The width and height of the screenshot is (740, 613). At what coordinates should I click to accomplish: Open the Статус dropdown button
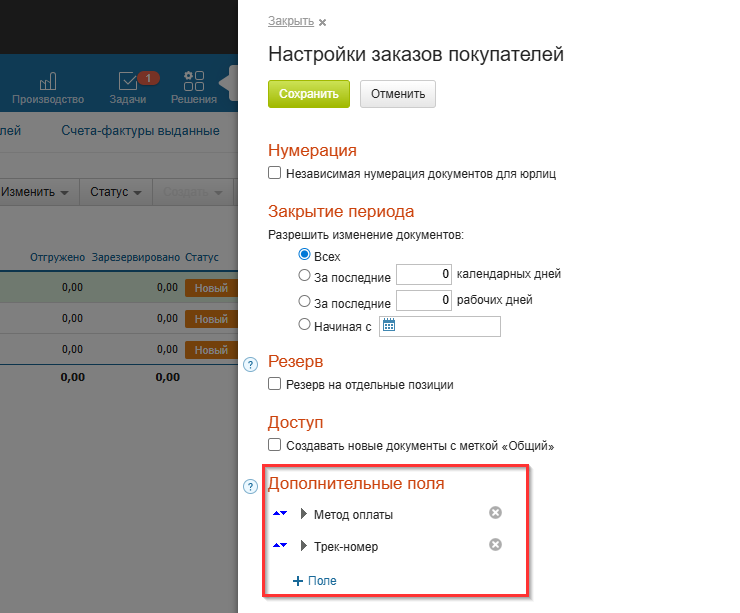tap(116, 192)
